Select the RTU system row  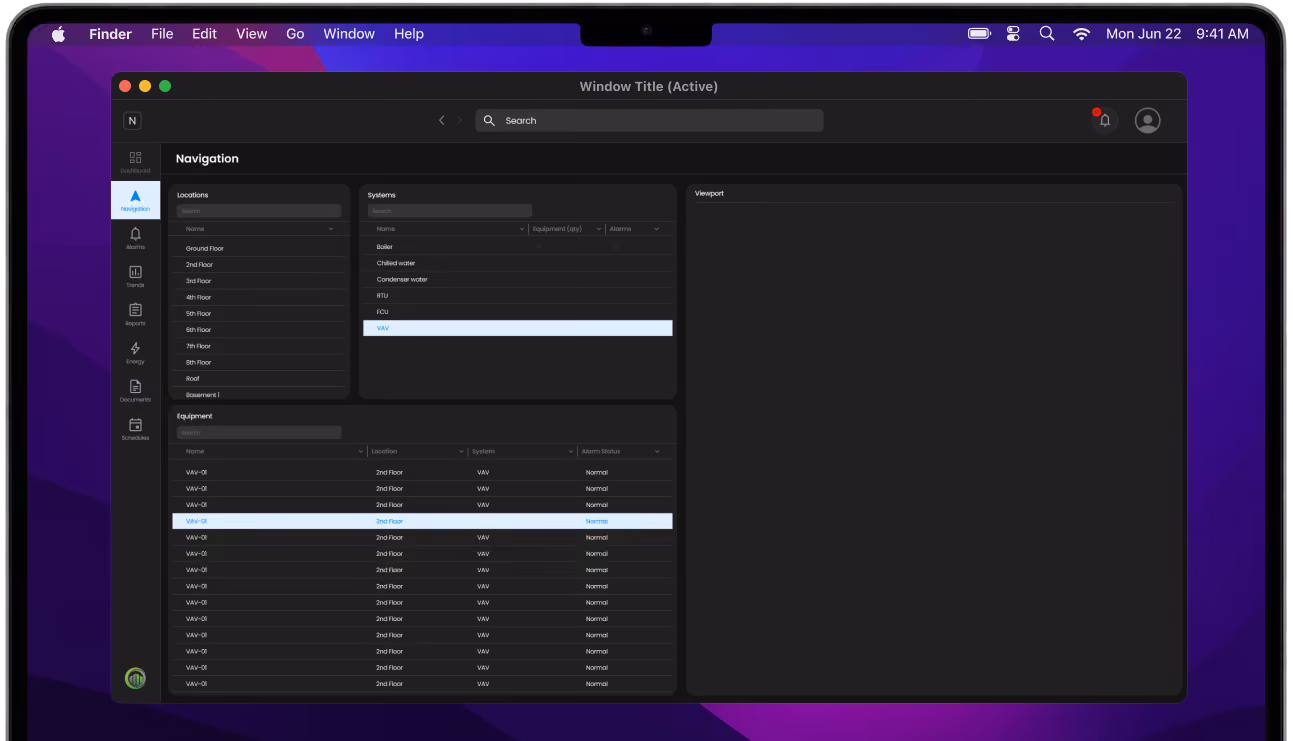pyautogui.click(x=518, y=295)
